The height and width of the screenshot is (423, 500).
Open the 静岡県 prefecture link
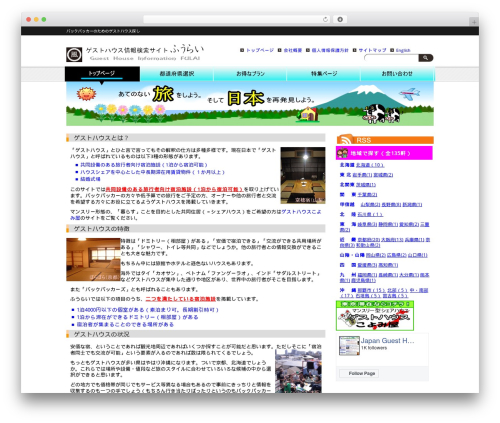coord(388,225)
